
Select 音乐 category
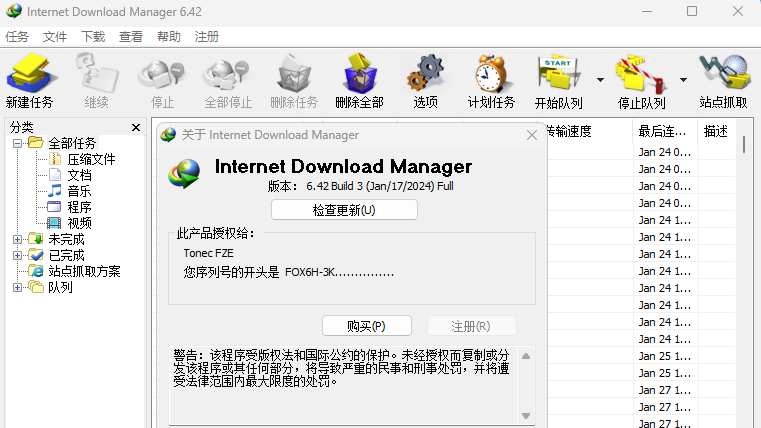(79, 191)
